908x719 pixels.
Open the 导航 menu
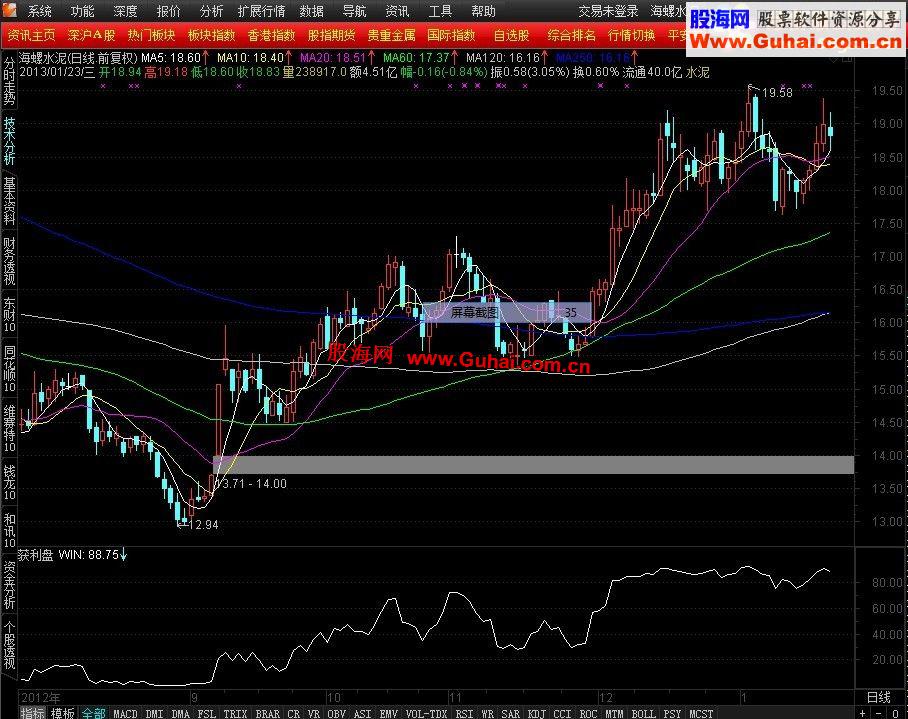point(354,11)
